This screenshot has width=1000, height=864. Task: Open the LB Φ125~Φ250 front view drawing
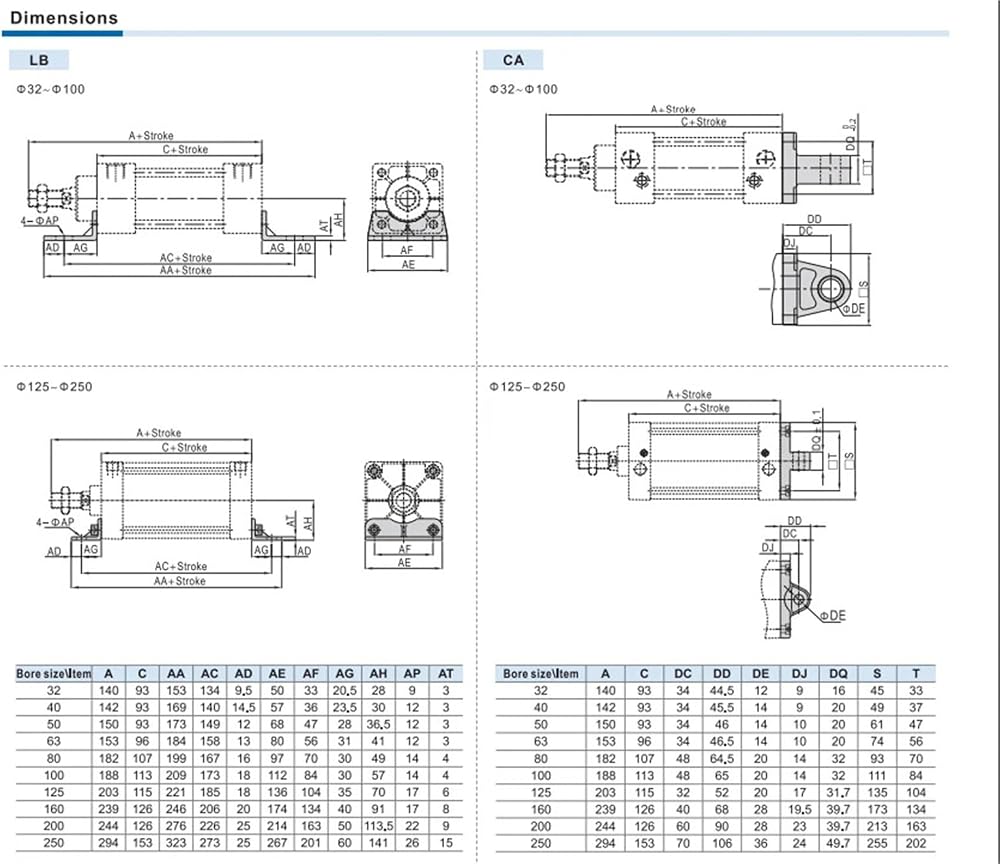(x=404, y=514)
